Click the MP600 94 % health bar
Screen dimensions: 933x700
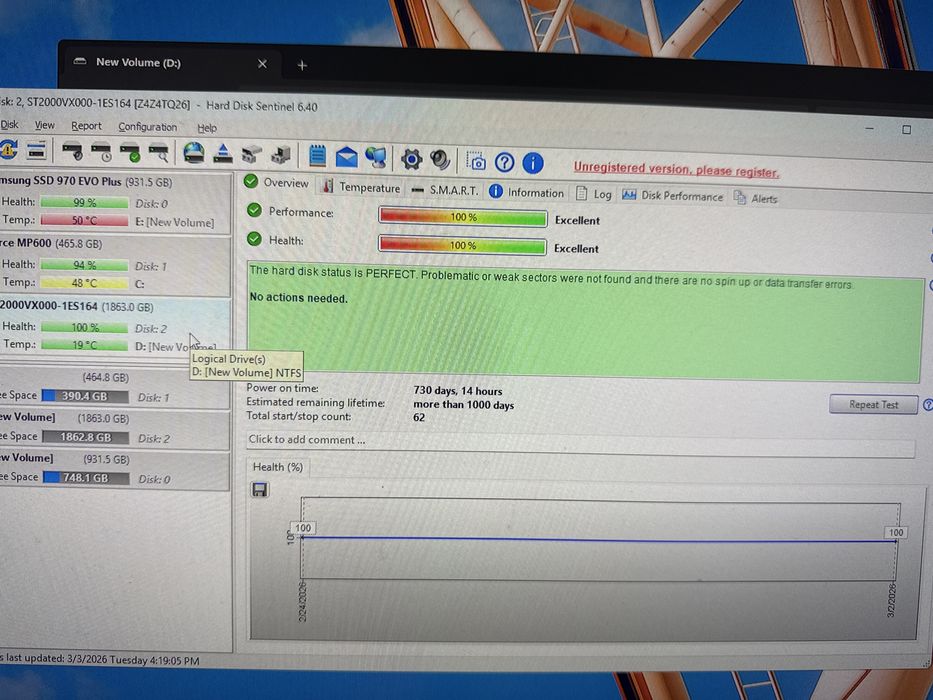[84, 265]
